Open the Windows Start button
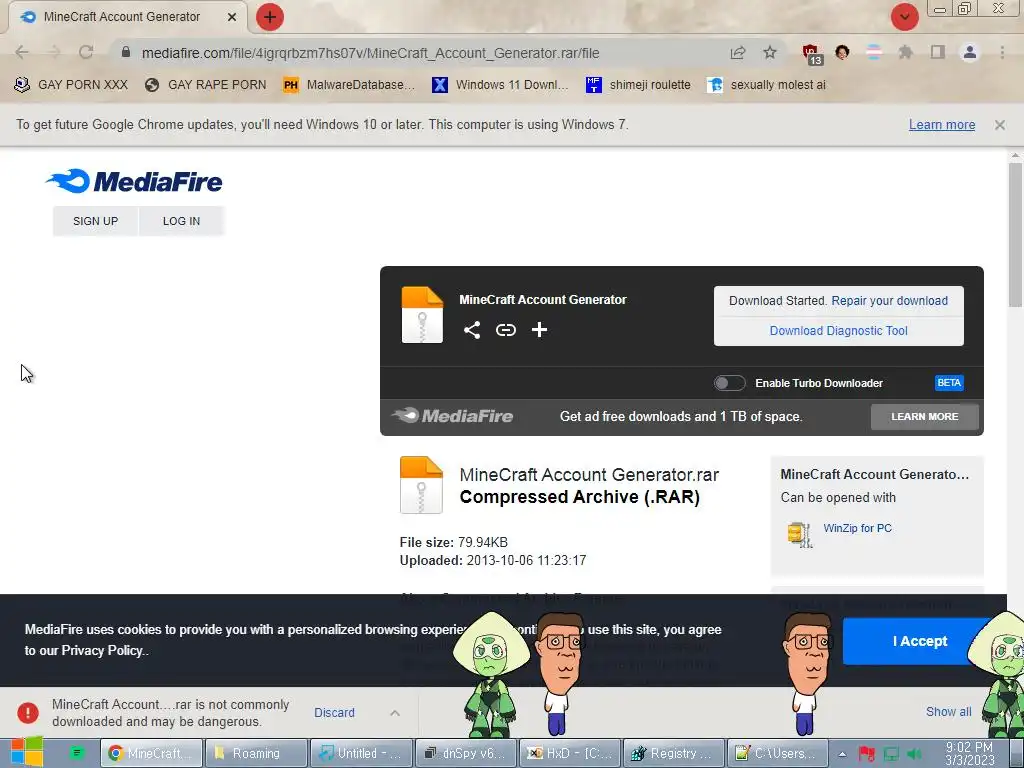This screenshot has height=768, width=1024. [x=27, y=752]
